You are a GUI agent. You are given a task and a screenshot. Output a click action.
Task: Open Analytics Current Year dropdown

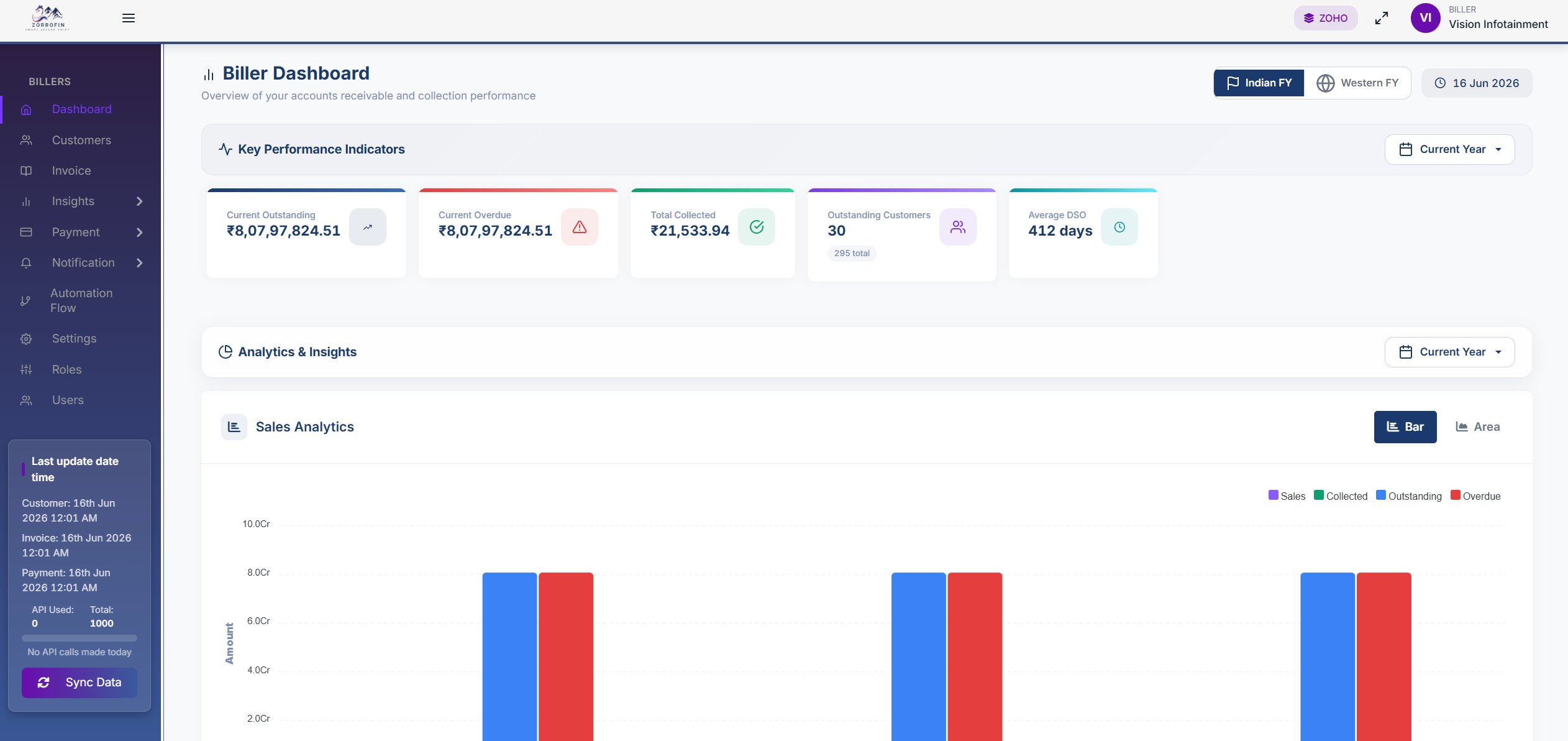(x=1449, y=352)
